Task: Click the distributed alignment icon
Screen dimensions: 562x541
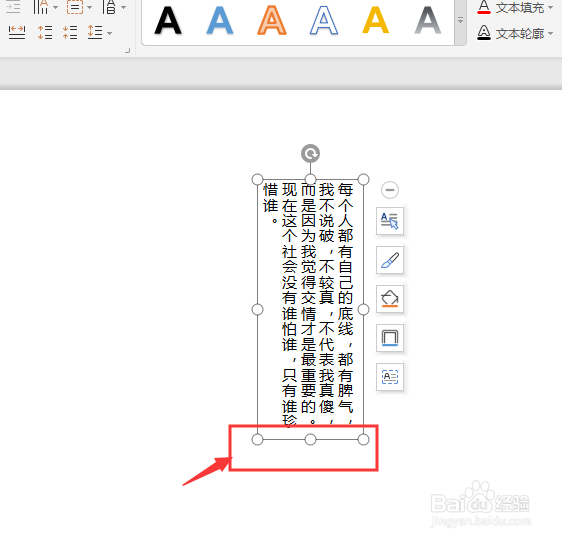Action: pos(17,33)
